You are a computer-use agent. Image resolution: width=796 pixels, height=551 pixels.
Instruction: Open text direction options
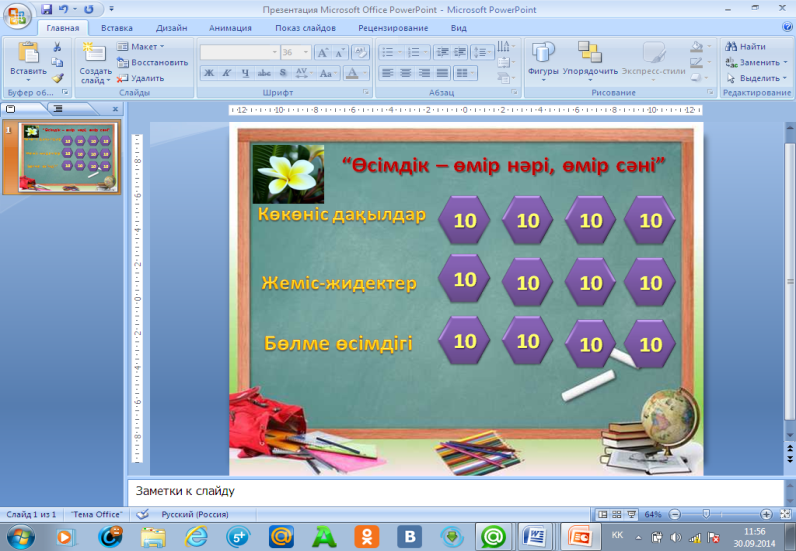pyautogui.click(x=505, y=47)
